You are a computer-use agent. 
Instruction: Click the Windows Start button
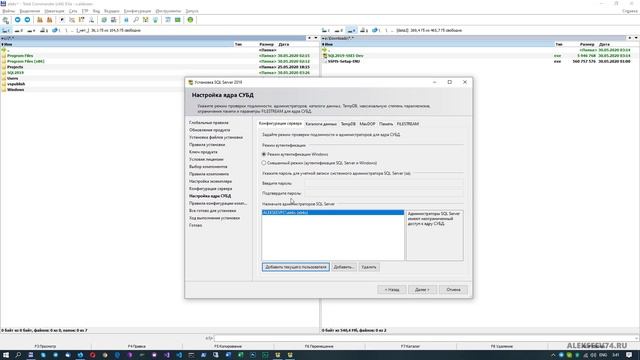6,355
